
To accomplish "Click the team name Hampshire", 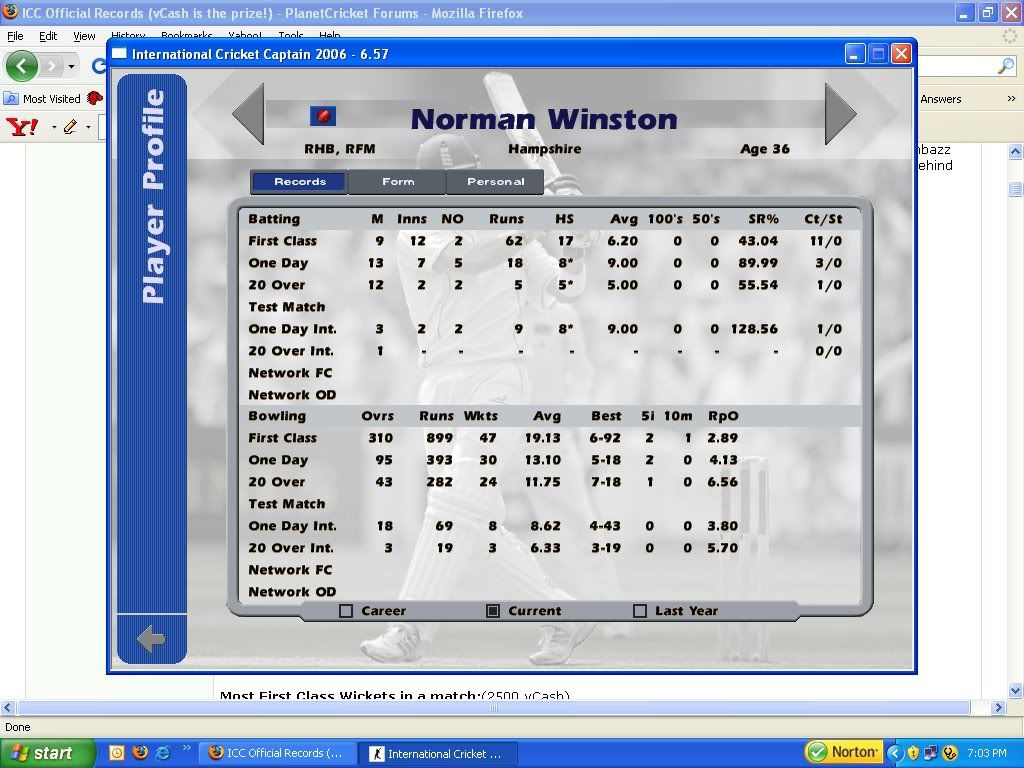I will click(545, 149).
